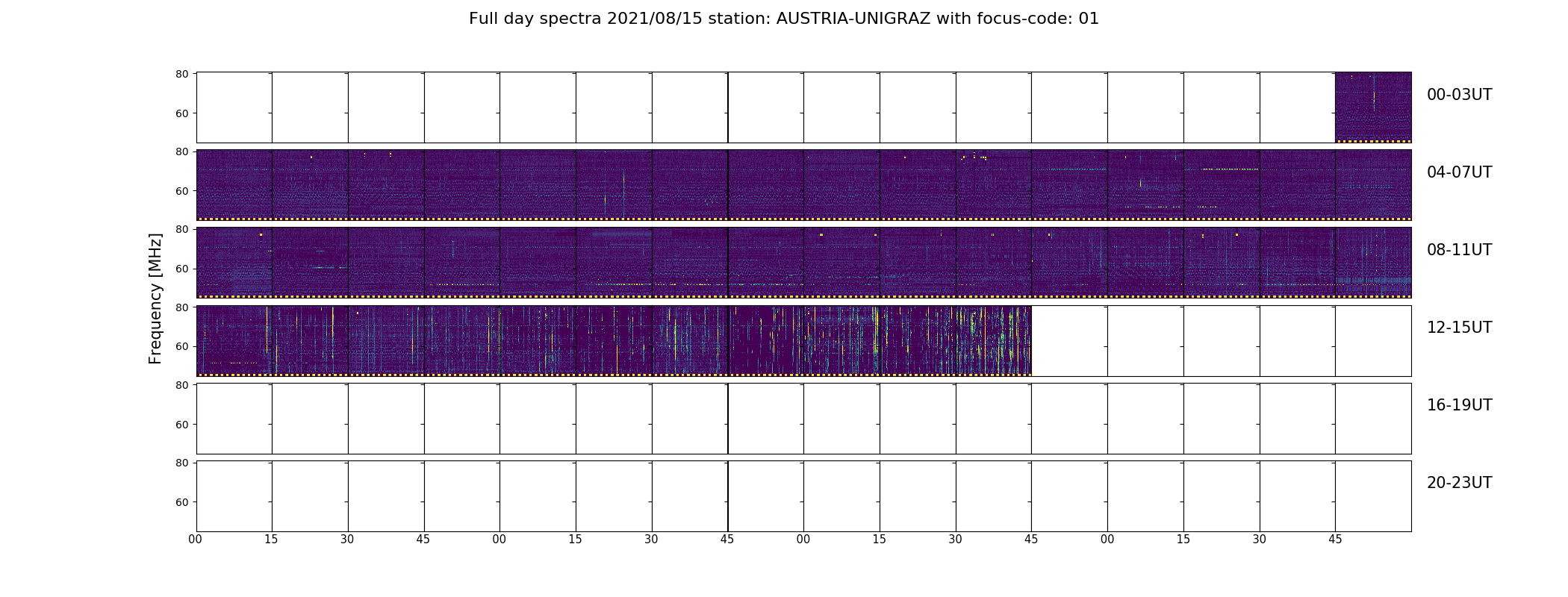This screenshot has width=1568, height=597.
Task: Click the single spectrogram segment in the 00-03UT row
Action: (x=1373, y=107)
